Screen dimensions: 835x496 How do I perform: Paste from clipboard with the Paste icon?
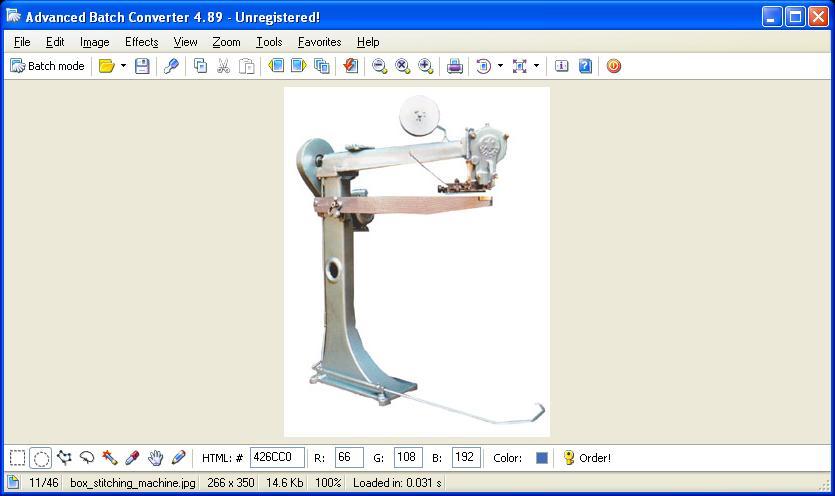[246, 66]
